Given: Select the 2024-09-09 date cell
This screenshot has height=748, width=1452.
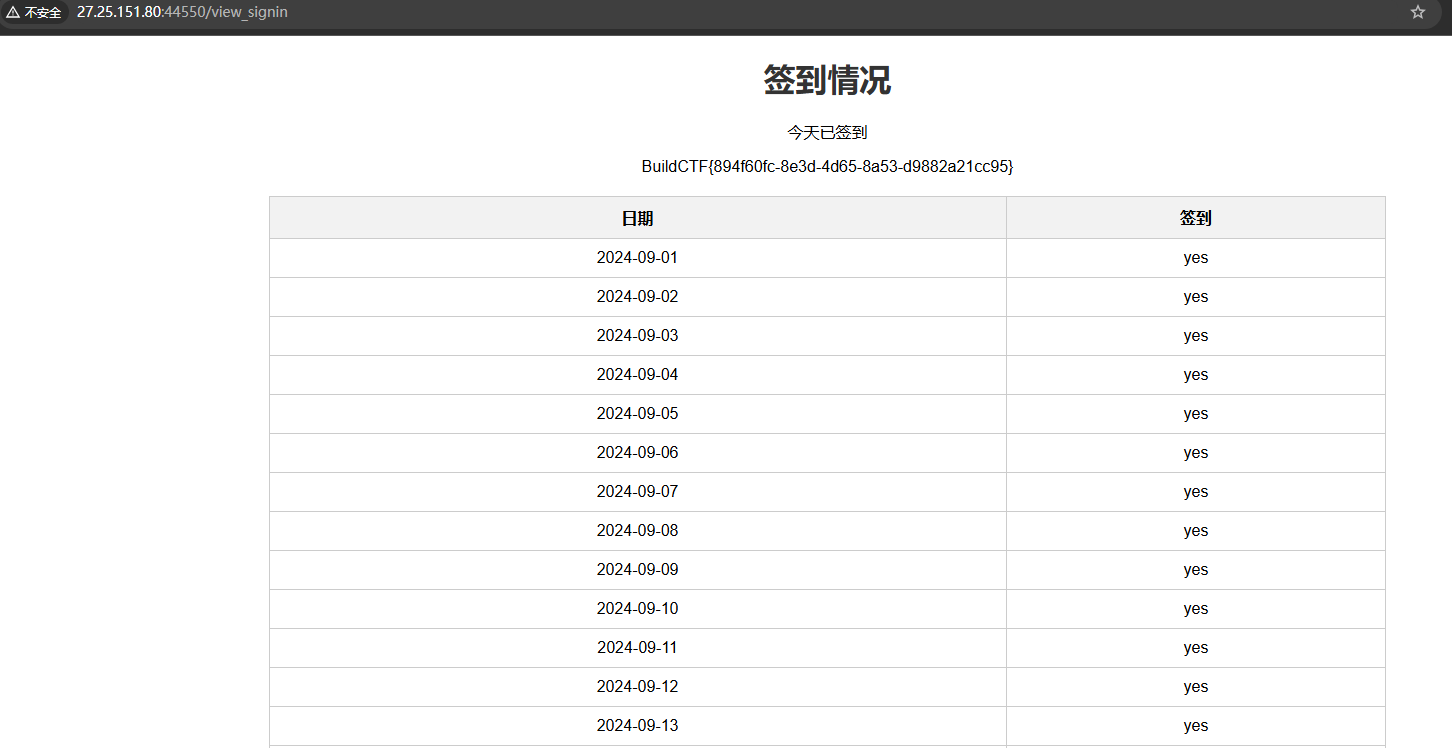Looking at the screenshot, I should (x=637, y=570).
